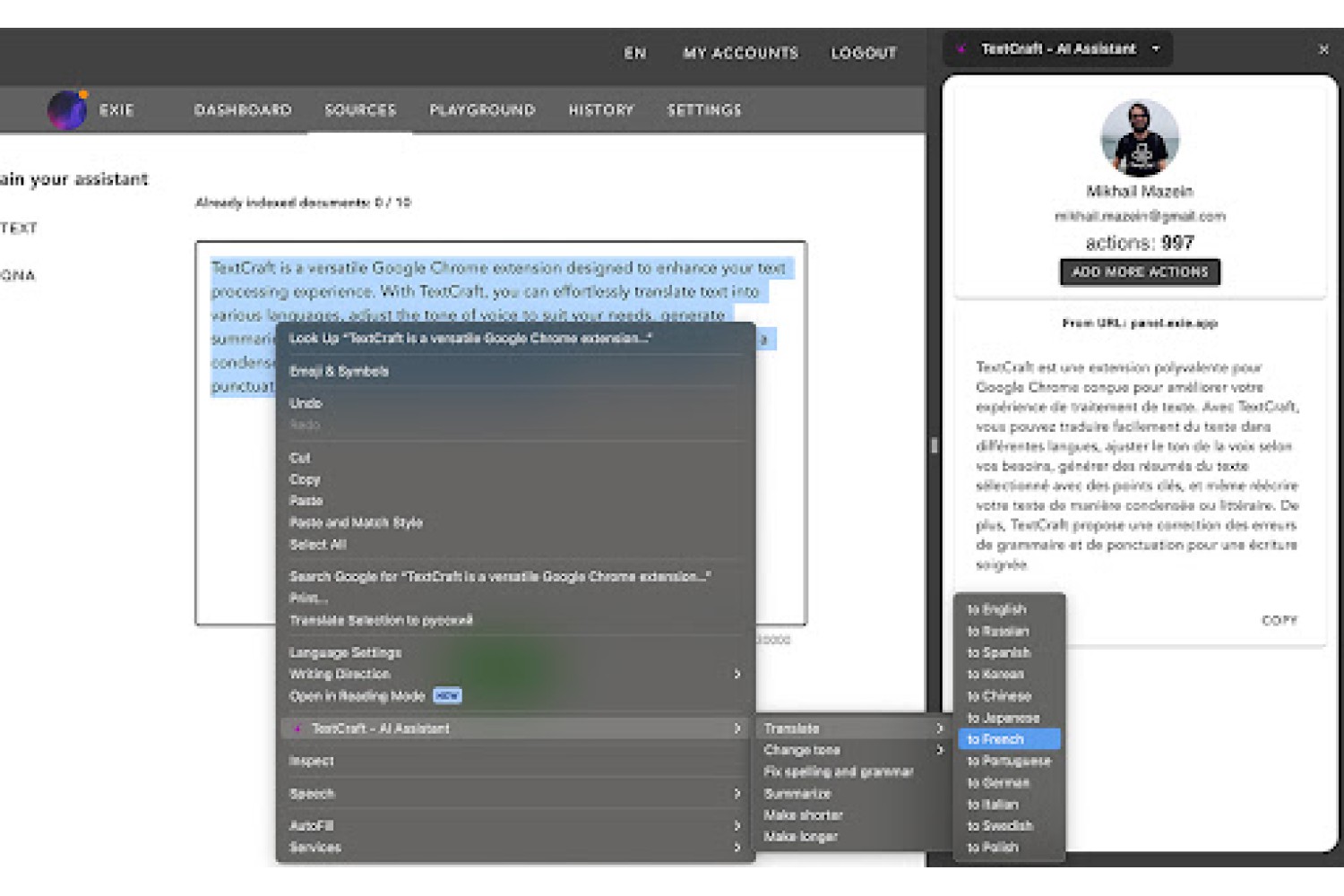Expand the Services submenu arrow
The width and height of the screenshot is (1344, 896).
[x=737, y=848]
